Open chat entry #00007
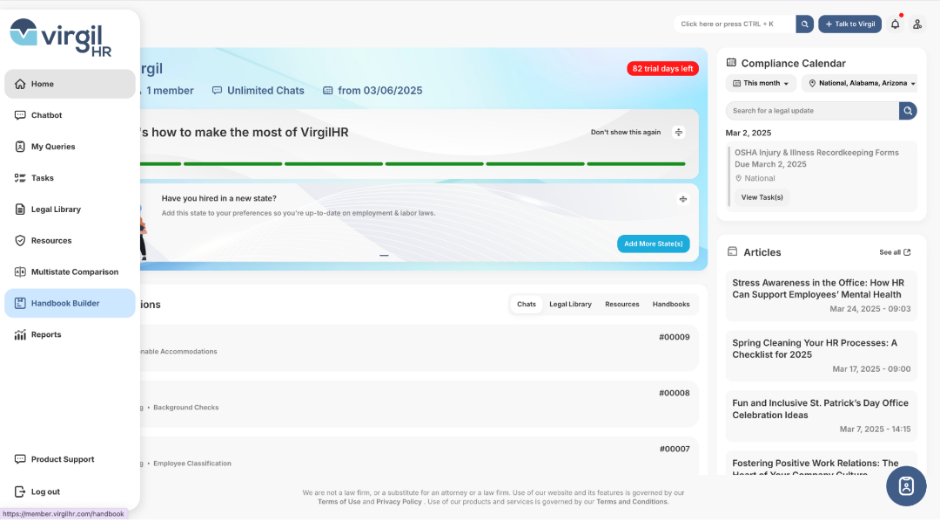940x520 pixels. (x=419, y=456)
